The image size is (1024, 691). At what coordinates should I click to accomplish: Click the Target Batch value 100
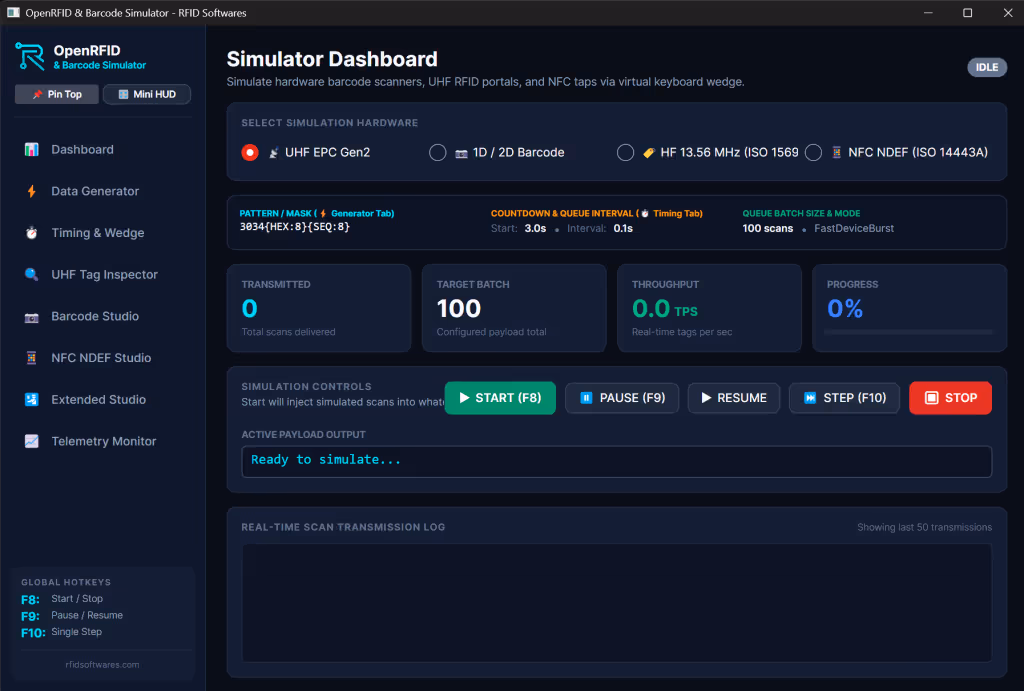click(458, 308)
